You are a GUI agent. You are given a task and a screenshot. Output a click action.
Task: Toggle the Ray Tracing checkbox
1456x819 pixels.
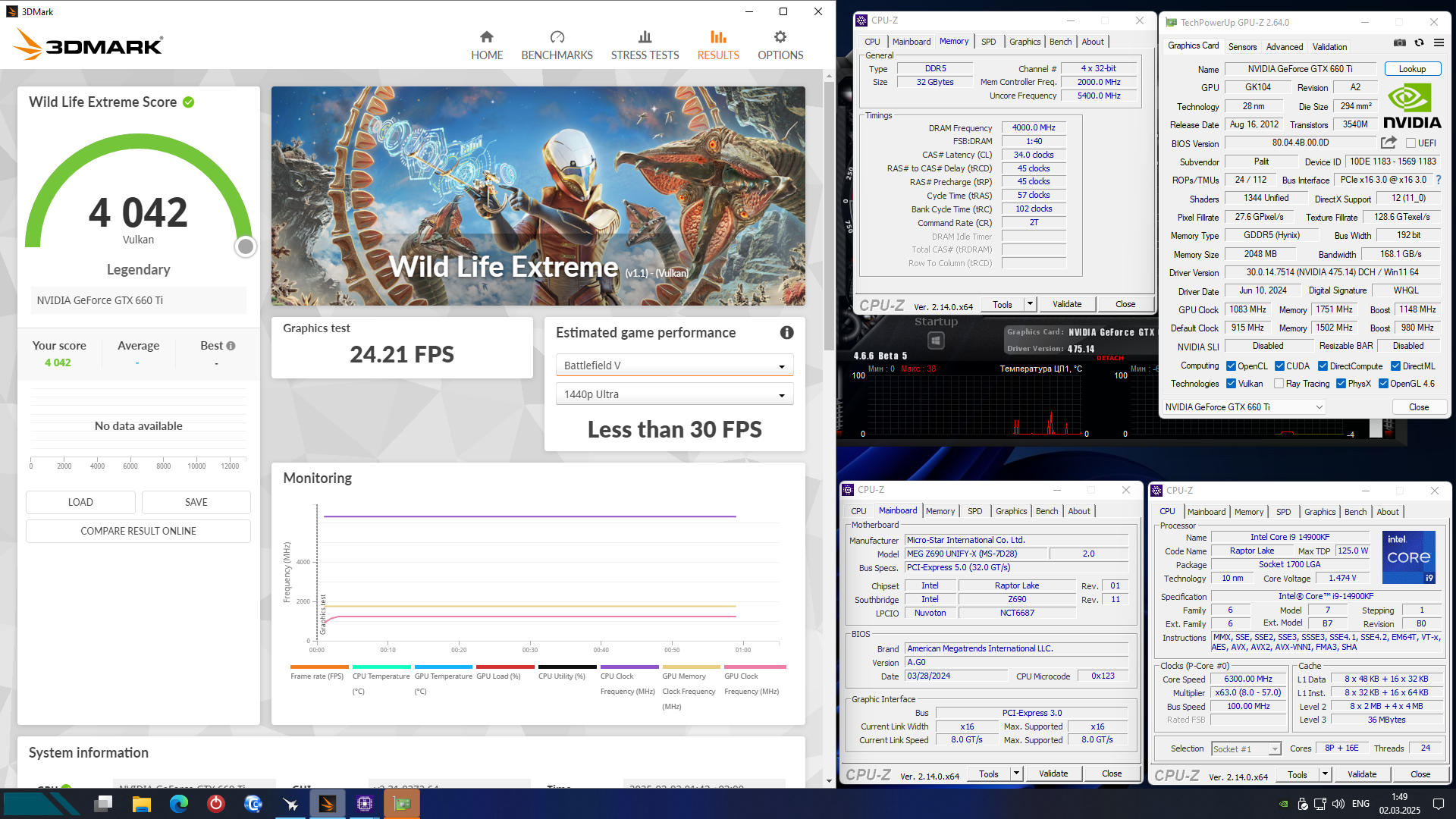pos(1279,384)
